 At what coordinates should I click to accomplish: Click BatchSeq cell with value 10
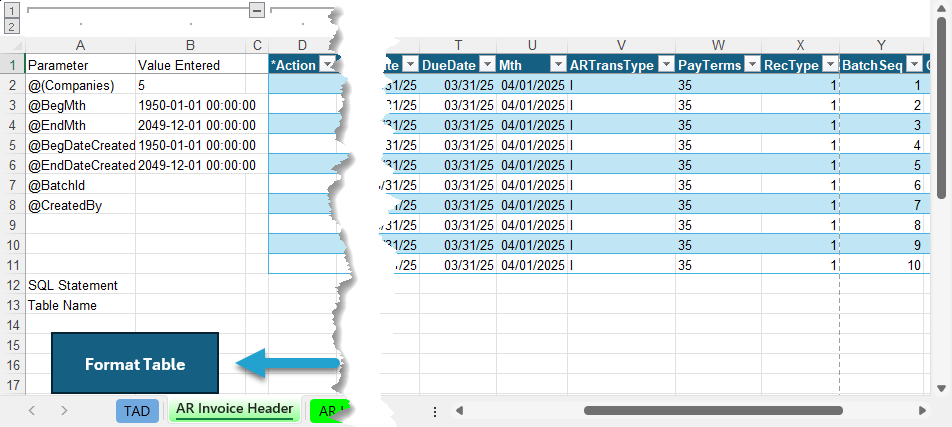pos(881,265)
